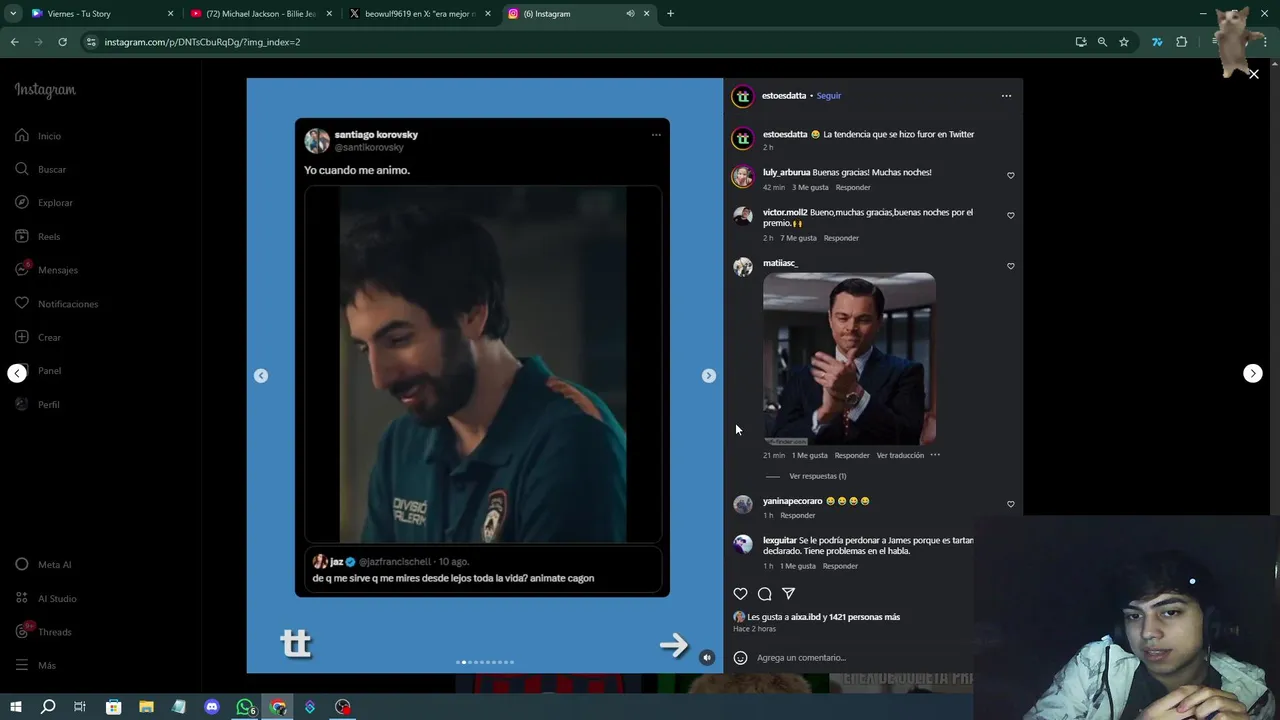Reply to lexguitar's comment
The height and width of the screenshot is (720, 1280).
tap(840, 566)
